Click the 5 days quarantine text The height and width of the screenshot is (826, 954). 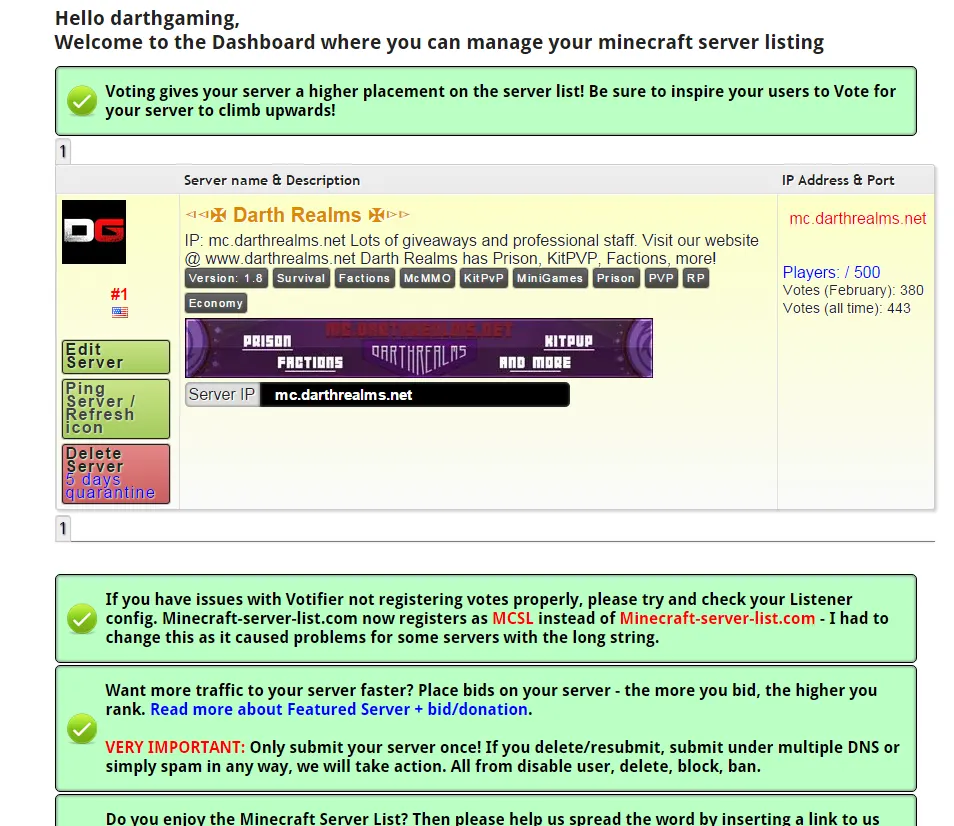[110, 486]
